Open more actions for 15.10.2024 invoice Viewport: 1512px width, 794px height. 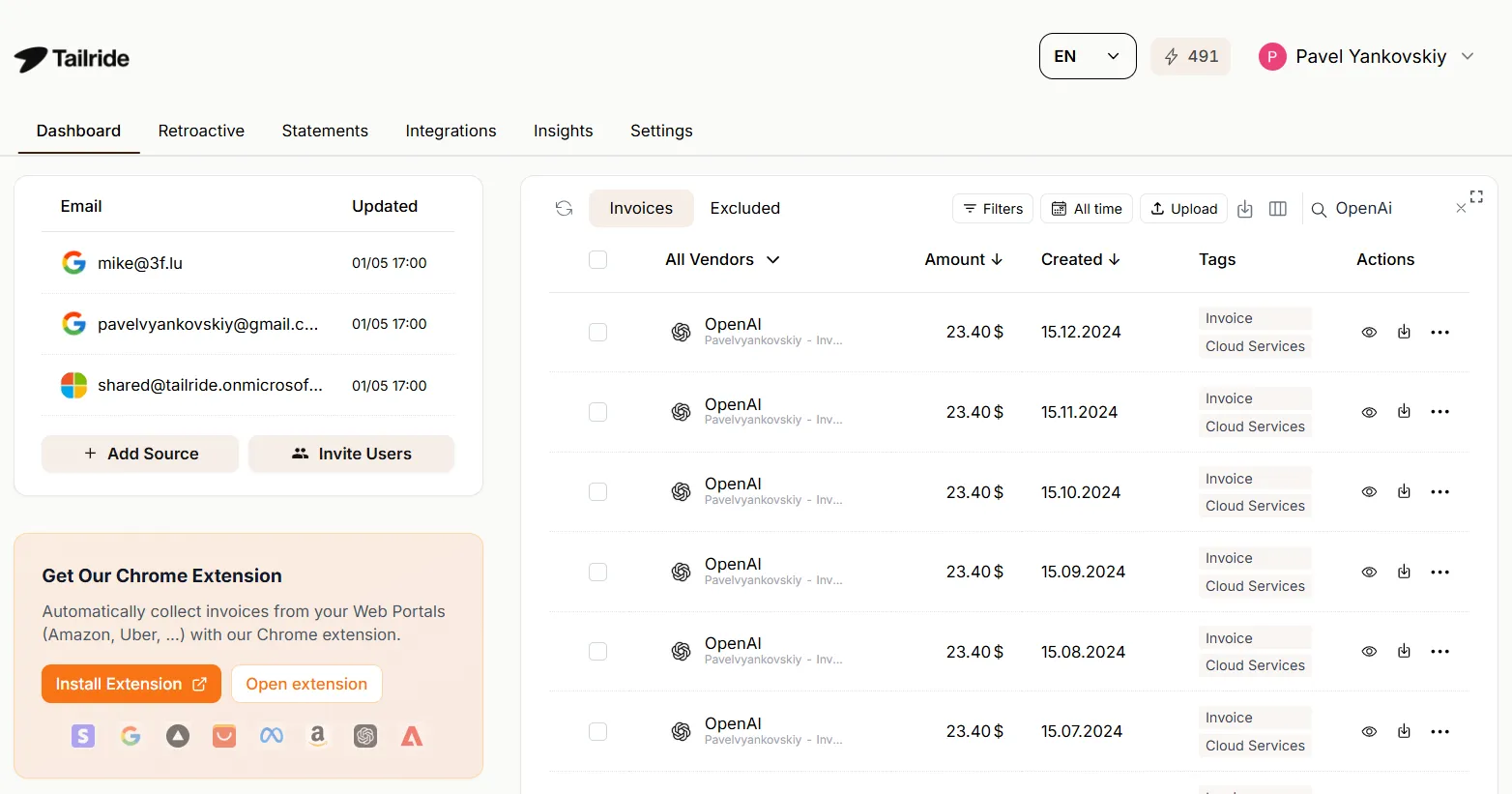pyautogui.click(x=1440, y=491)
